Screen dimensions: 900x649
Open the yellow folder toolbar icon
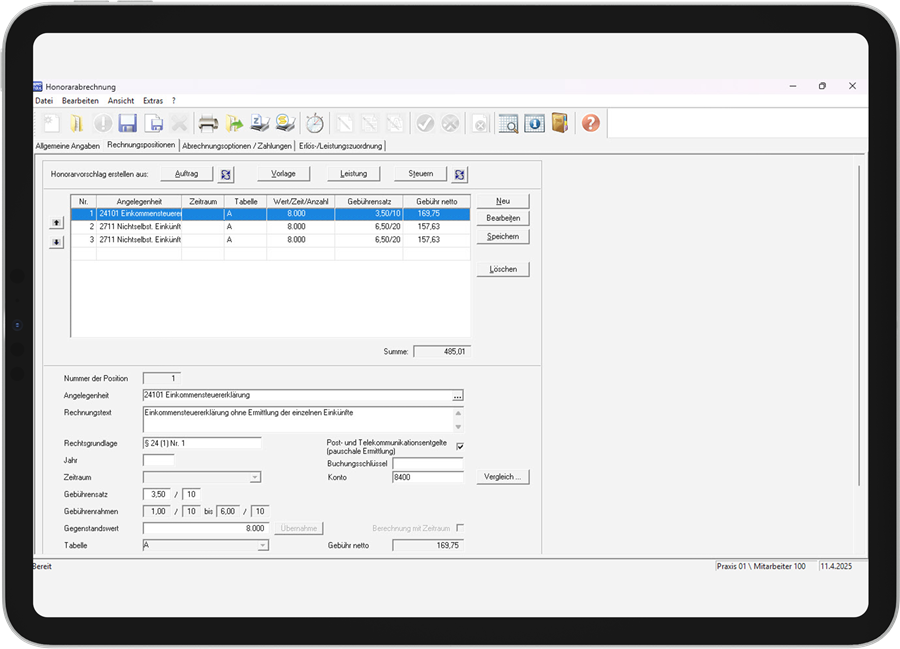coord(77,123)
